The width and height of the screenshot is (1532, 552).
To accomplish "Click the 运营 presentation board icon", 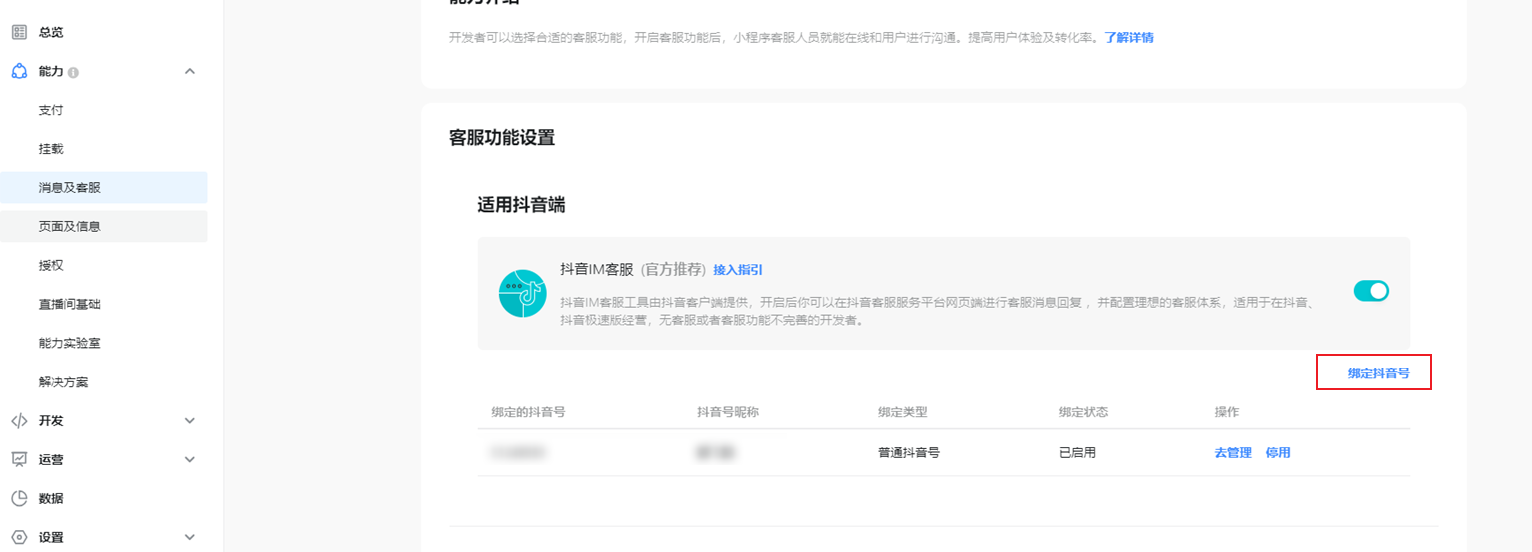I will 19,459.
